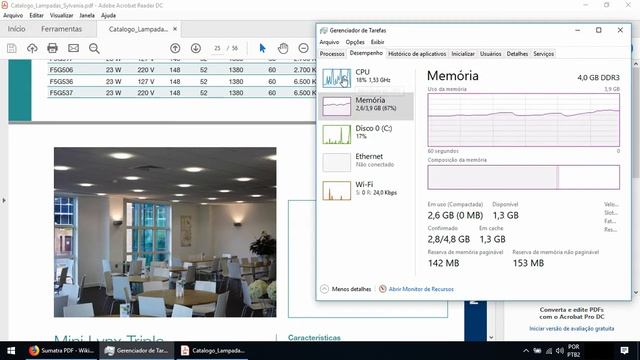640x360 pixels.
Task: Switch to Catalogo_Lampada taskbar button
Action: (212, 351)
